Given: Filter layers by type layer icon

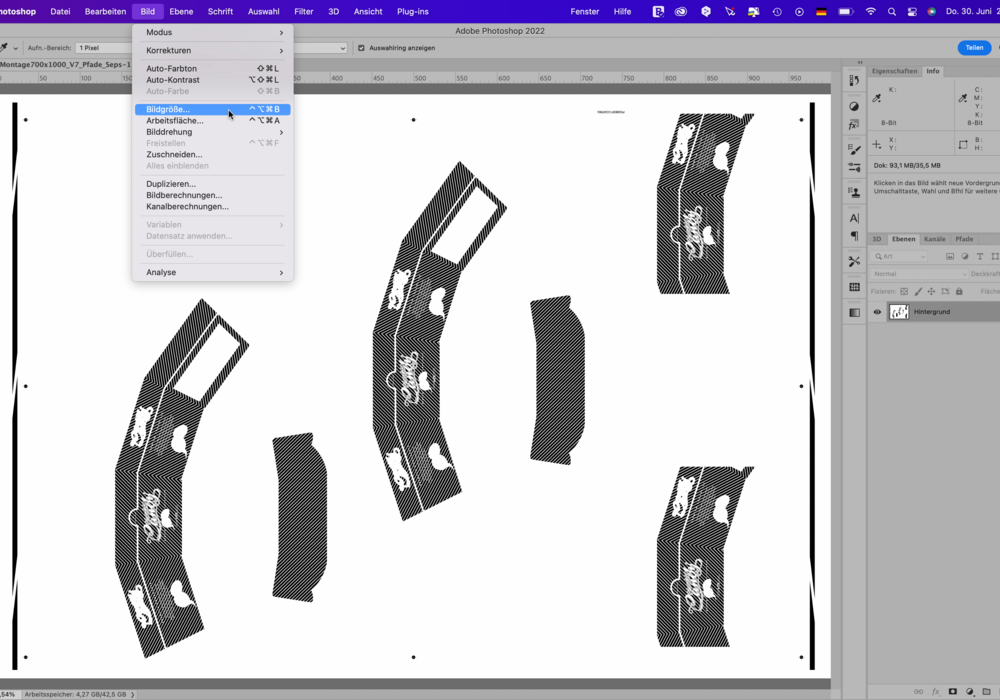Looking at the screenshot, I should pos(980,256).
